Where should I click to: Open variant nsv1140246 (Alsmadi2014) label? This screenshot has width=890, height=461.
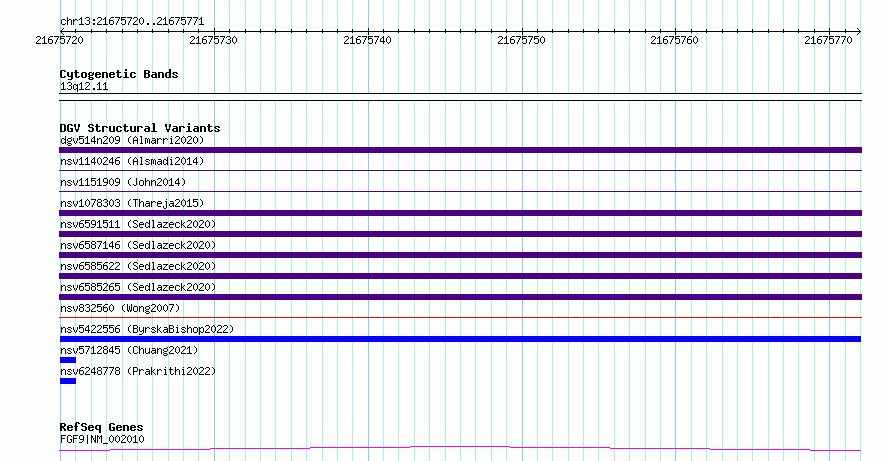click(132, 161)
